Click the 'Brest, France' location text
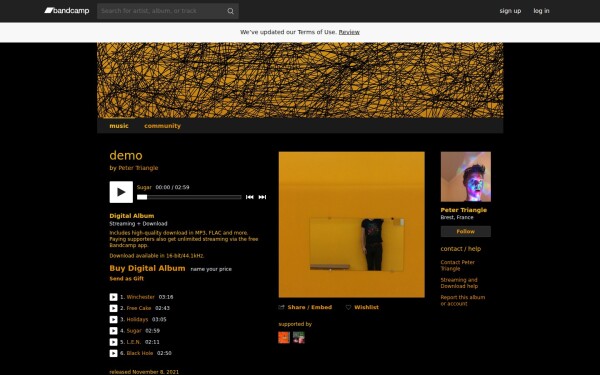 tap(457, 217)
